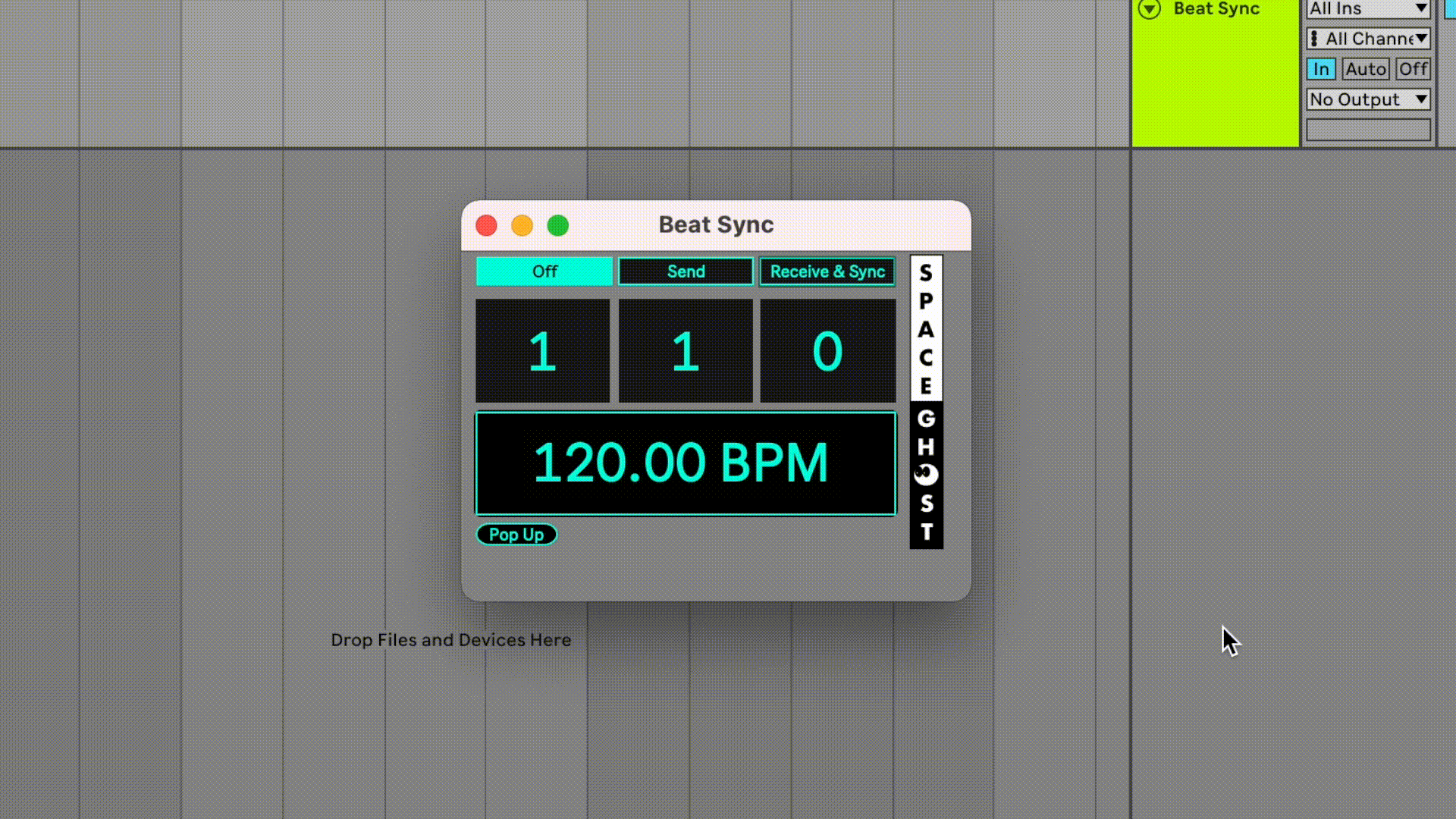1456x819 pixels.
Task: Click the red close window button
Action: pyautogui.click(x=486, y=225)
